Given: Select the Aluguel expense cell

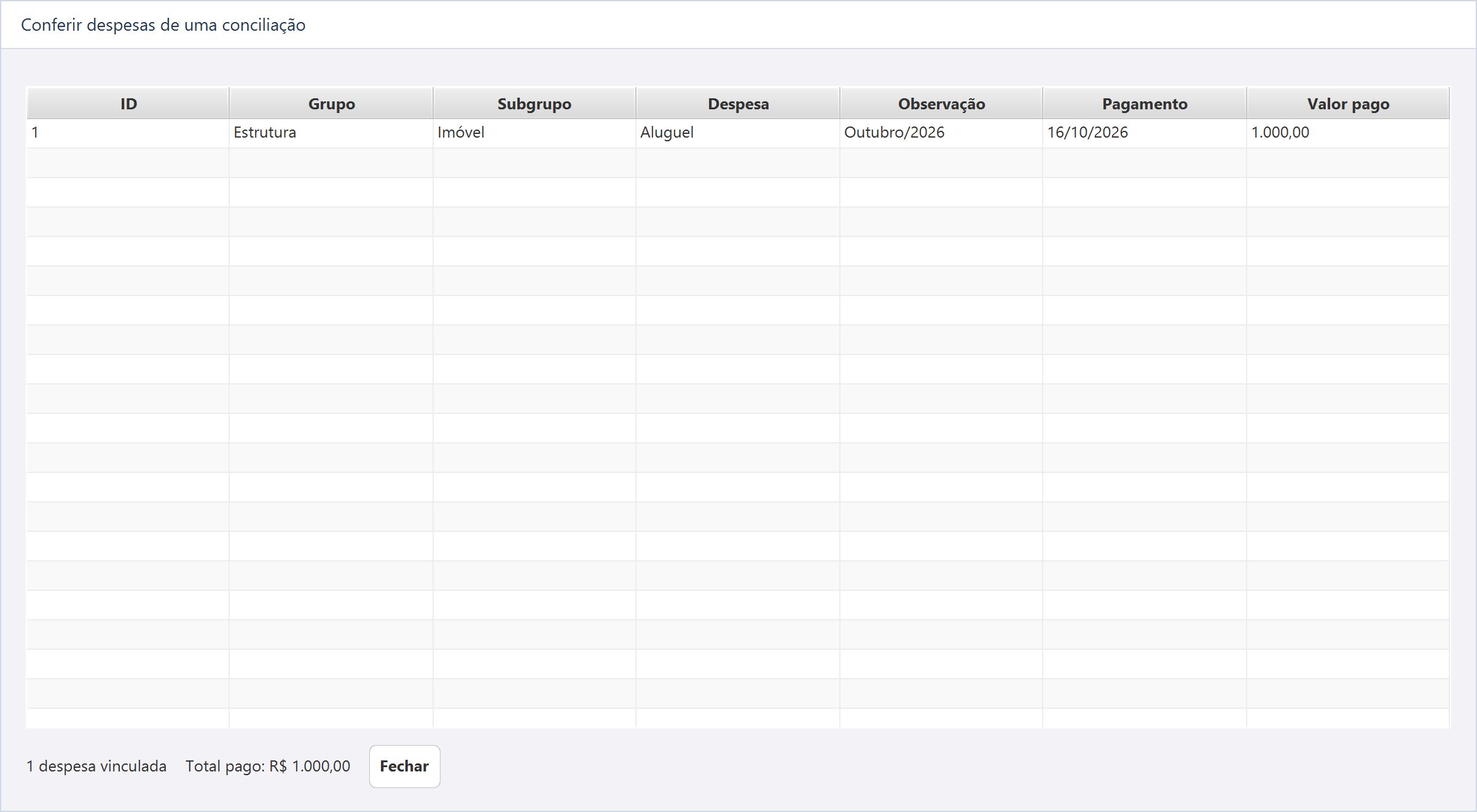Looking at the screenshot, I should tap(738, 133).
